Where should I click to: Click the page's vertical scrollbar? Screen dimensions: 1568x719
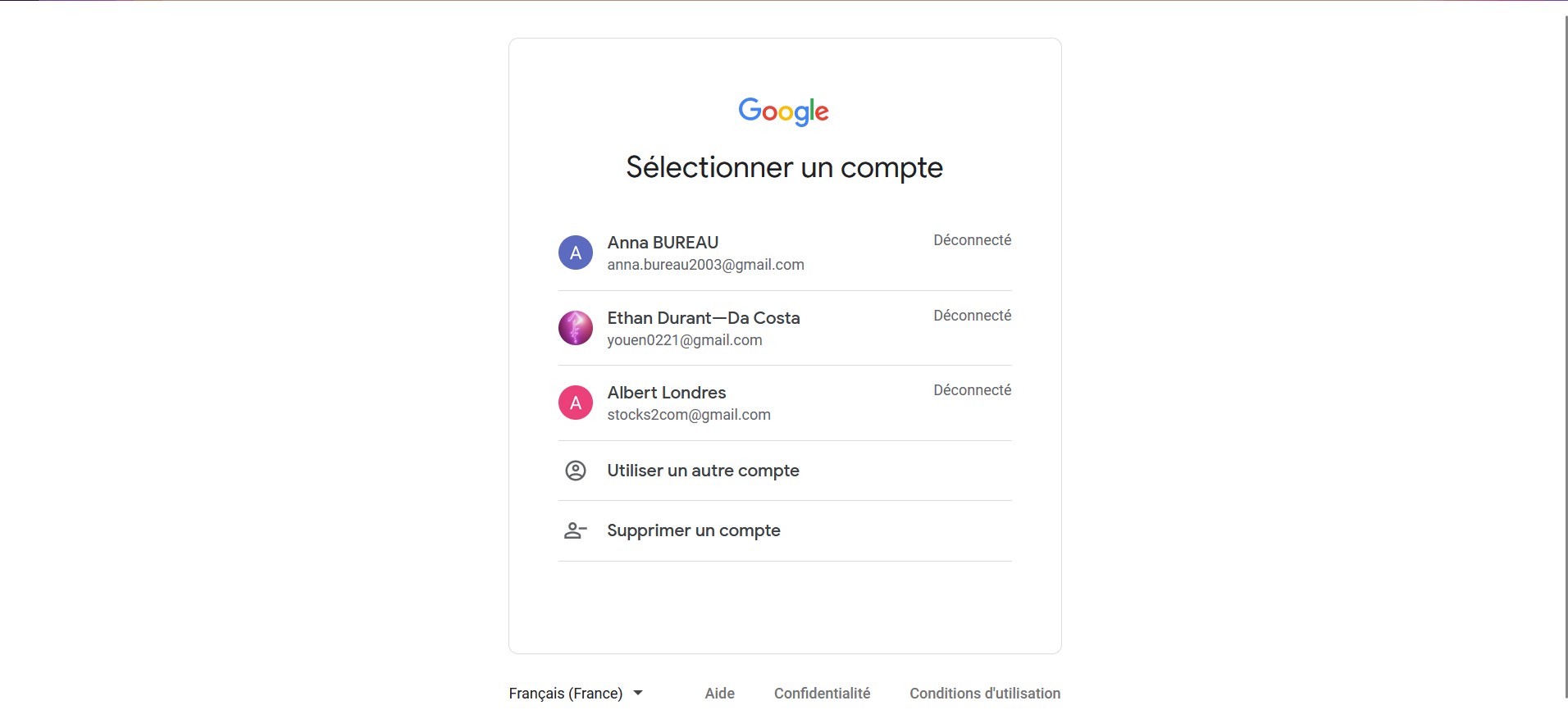click(x=1566, y=353)
